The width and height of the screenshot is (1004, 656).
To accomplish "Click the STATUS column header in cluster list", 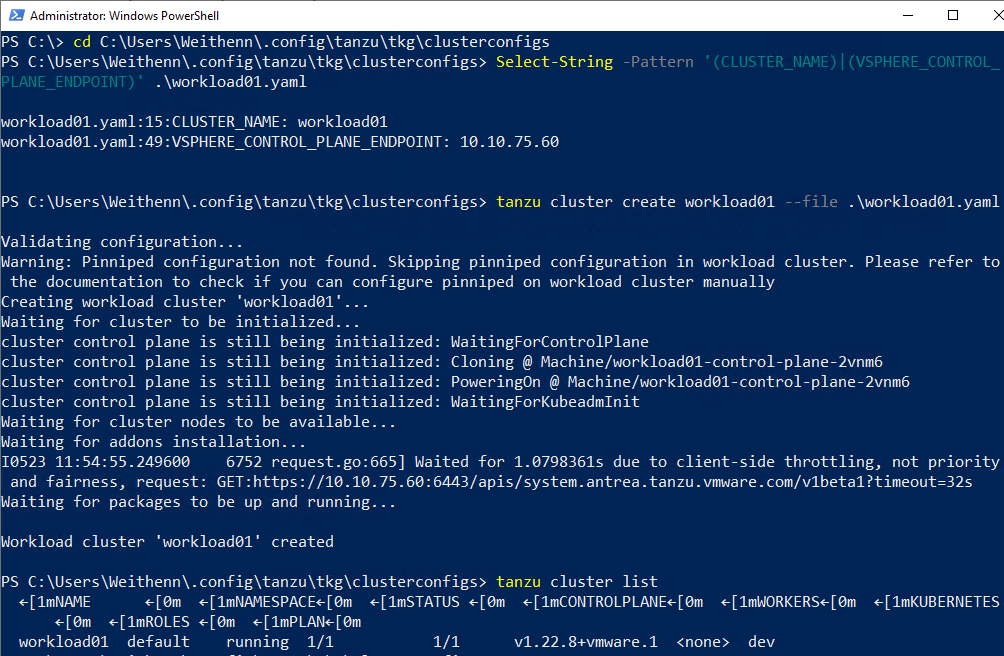I will point(432,602).
